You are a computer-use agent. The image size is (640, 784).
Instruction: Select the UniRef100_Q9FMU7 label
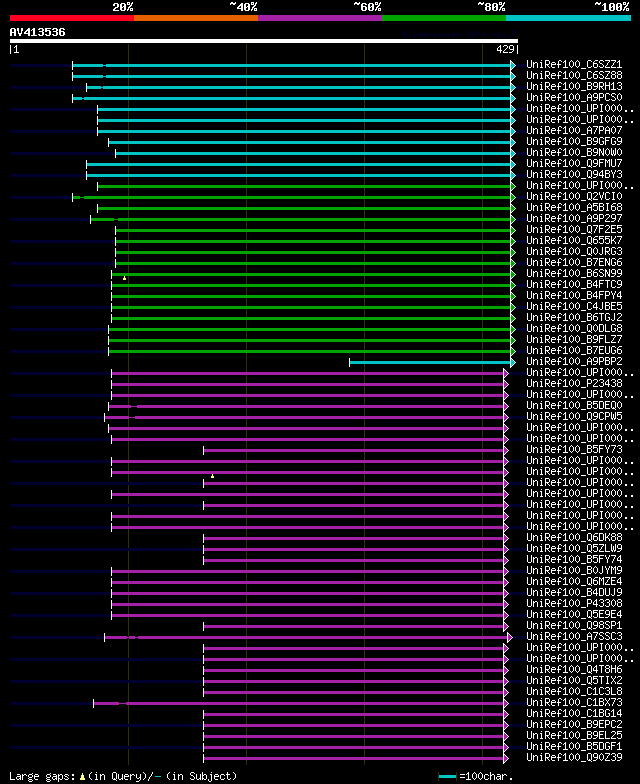pos(574,164)
